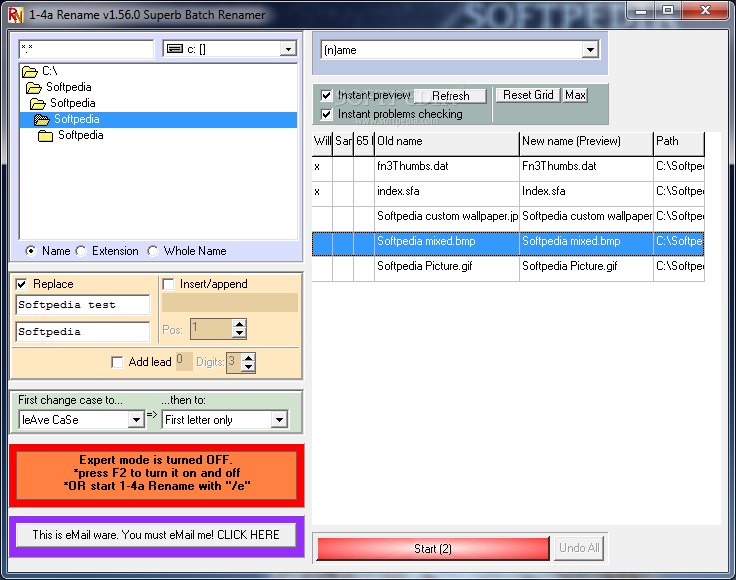Select Softpedia custom wallpaper old name cell
Image resolution: width=736 pixels, height=580 pixels.
446,219
